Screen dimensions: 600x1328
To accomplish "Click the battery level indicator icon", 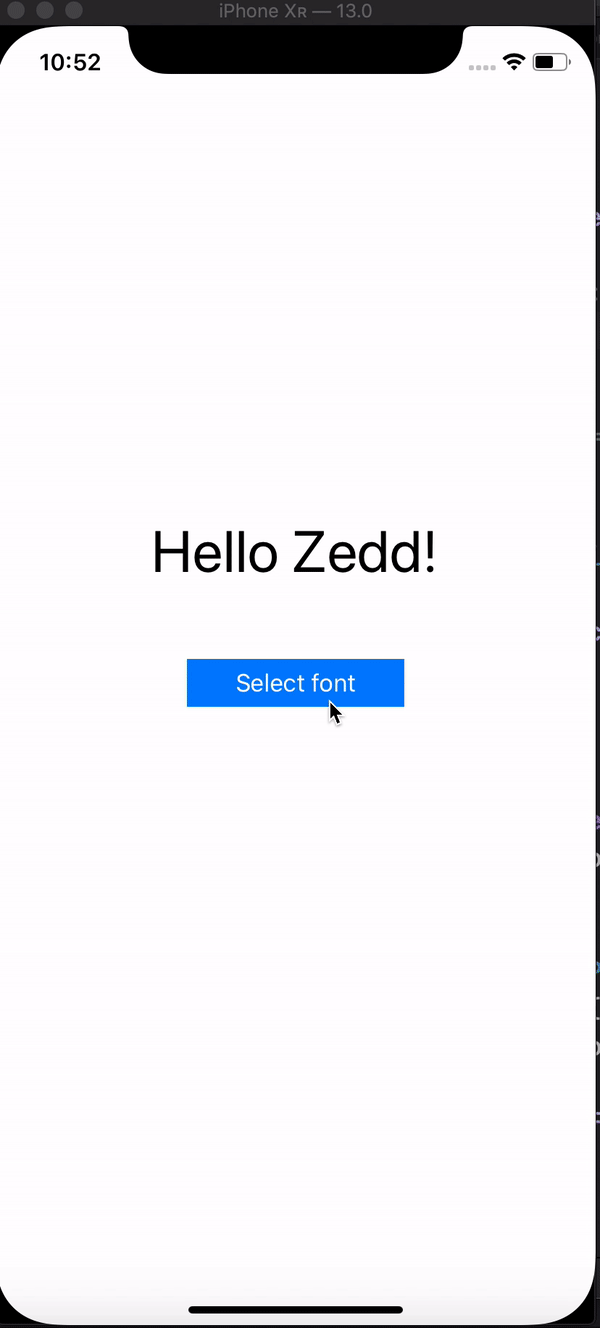I will [x=551, y=61].
